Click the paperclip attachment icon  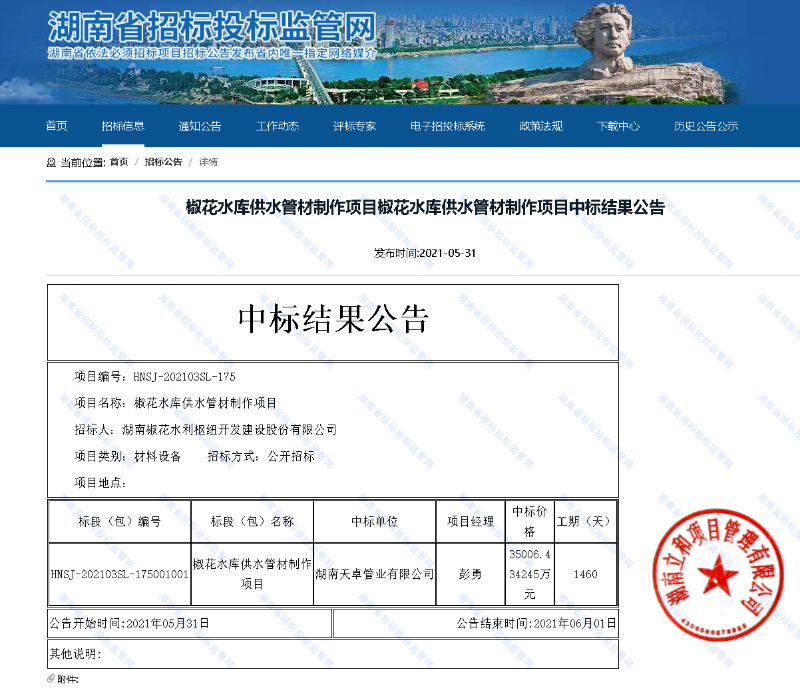[51, 679]
